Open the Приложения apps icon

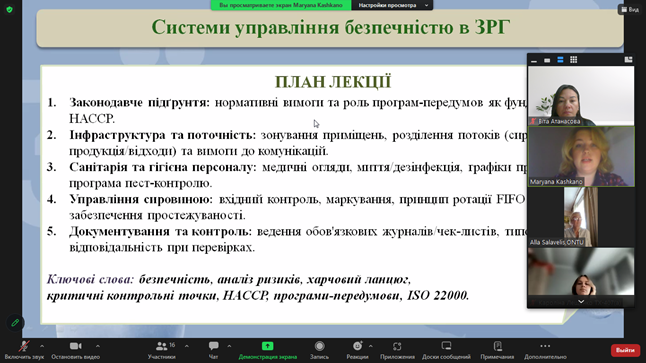tap(397, 346)
